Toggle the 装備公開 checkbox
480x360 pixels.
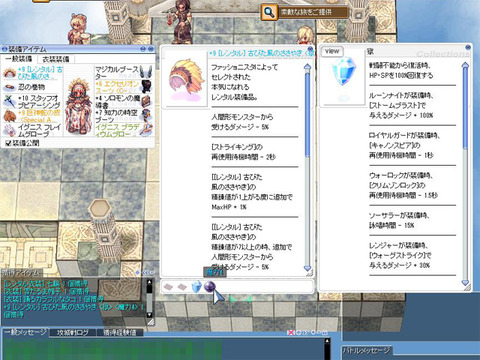pyautogui.click(x=9, y=143)
